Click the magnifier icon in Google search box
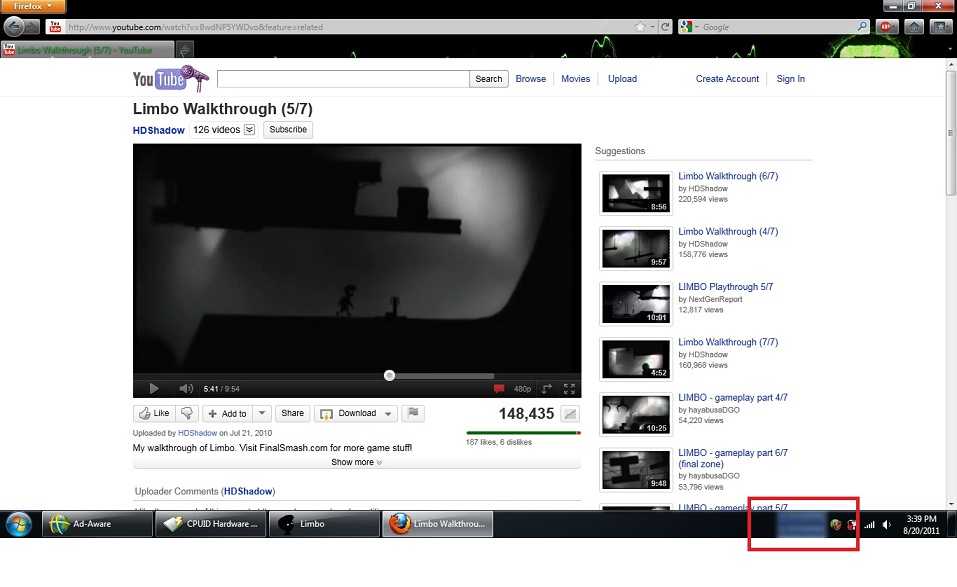The width and height of the screenshot is (957, 587). (x=862, y=27)
